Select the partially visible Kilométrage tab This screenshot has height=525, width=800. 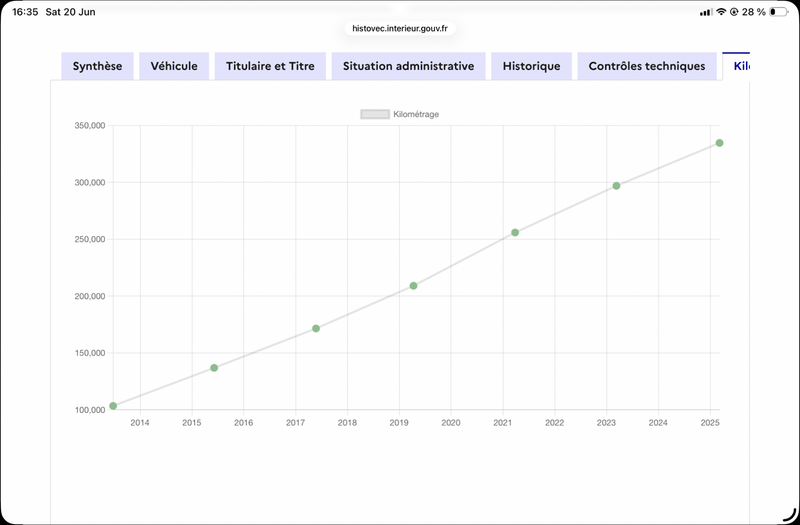736,66
